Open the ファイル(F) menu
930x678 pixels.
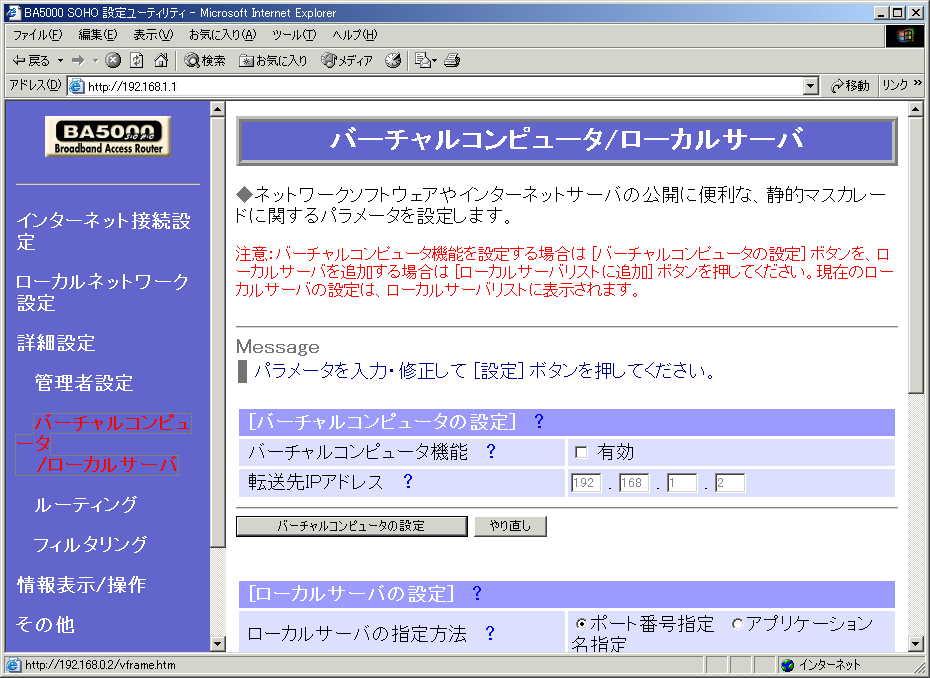point(37,35)
